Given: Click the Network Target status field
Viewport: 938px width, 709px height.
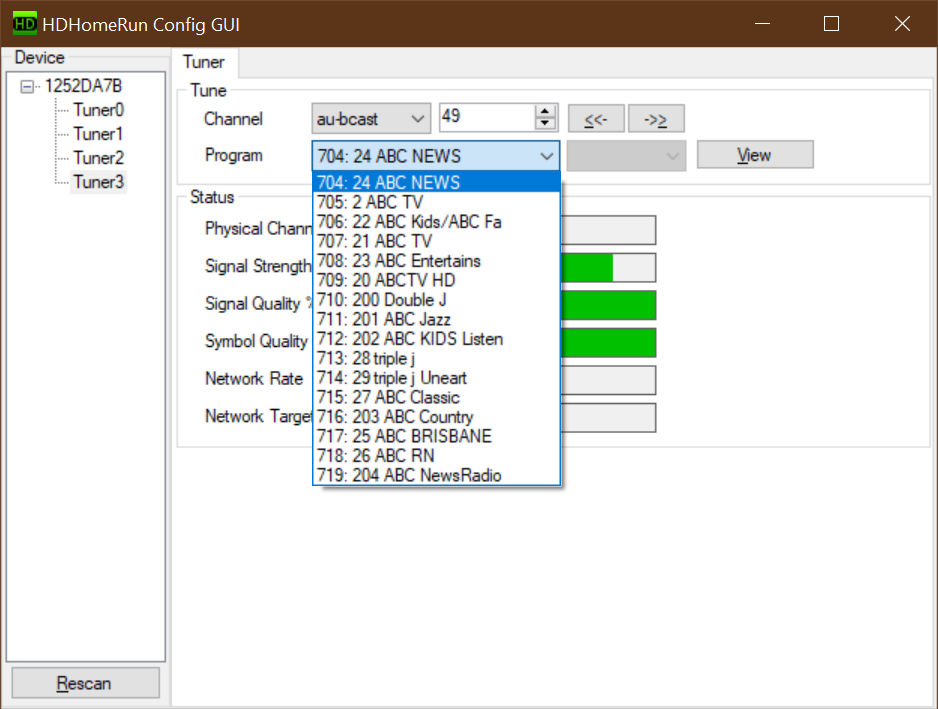Looking at the screenshot, I should click(608, 418).
